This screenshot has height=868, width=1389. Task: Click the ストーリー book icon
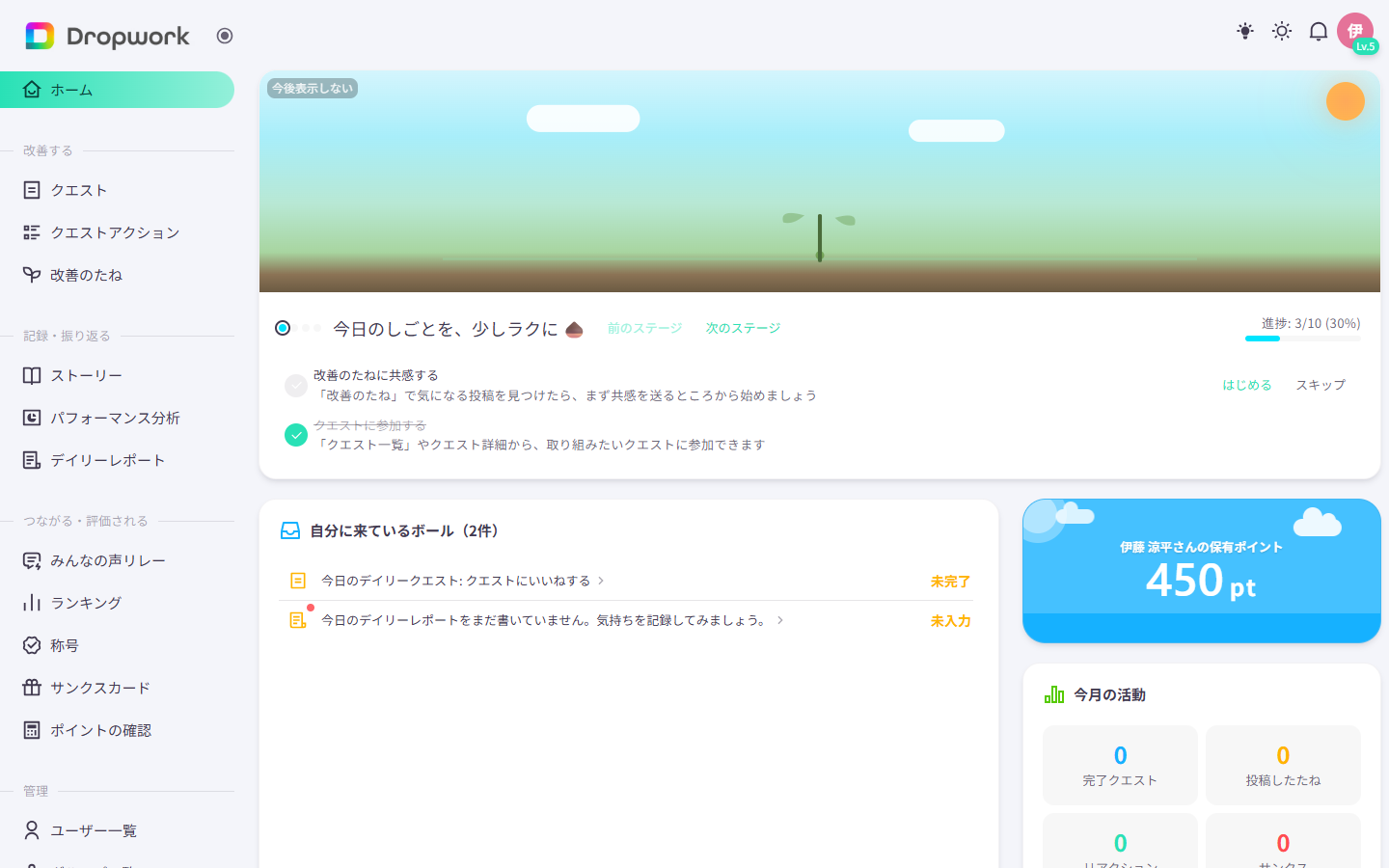tap(32, 375)
